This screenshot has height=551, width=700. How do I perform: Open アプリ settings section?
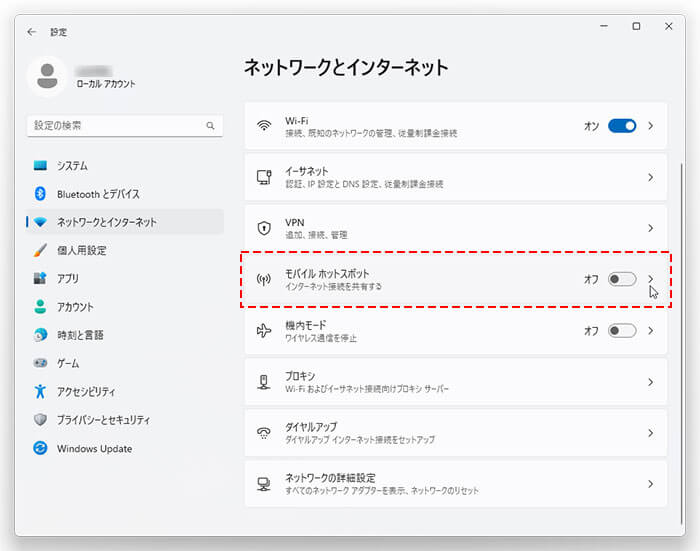point(125,278)
